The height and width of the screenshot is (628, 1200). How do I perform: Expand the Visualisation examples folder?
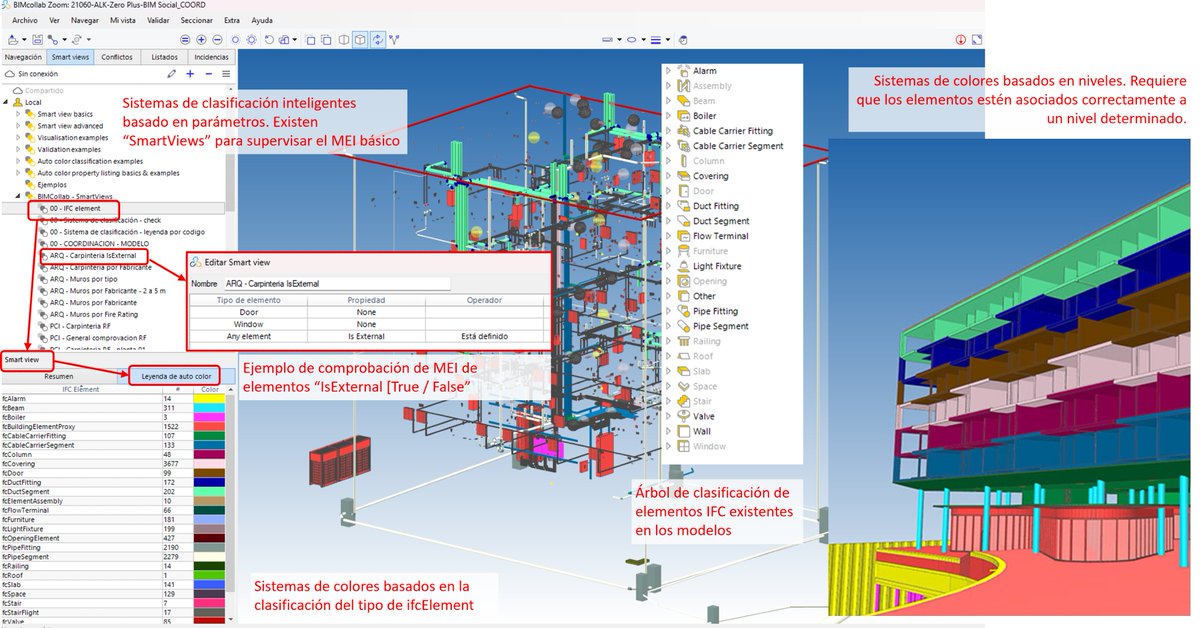point(18,137)
